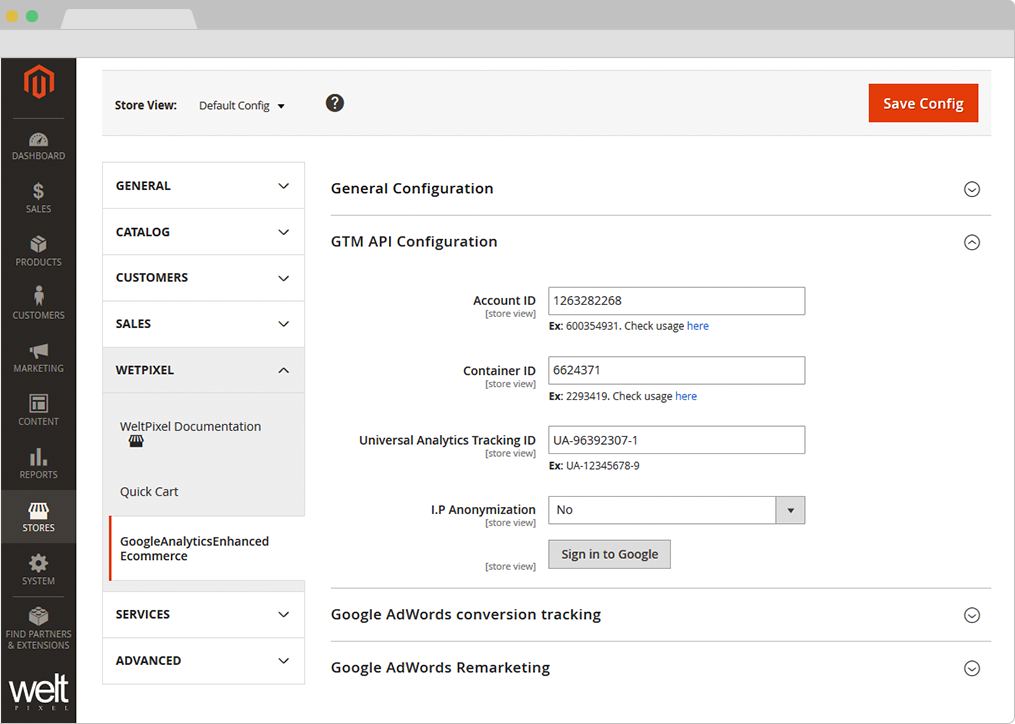Image resolution: width=1015 pixels, height=724 pixels.
Task: Collapse the WETPIXEL settings group
Action: click(203, 370)
